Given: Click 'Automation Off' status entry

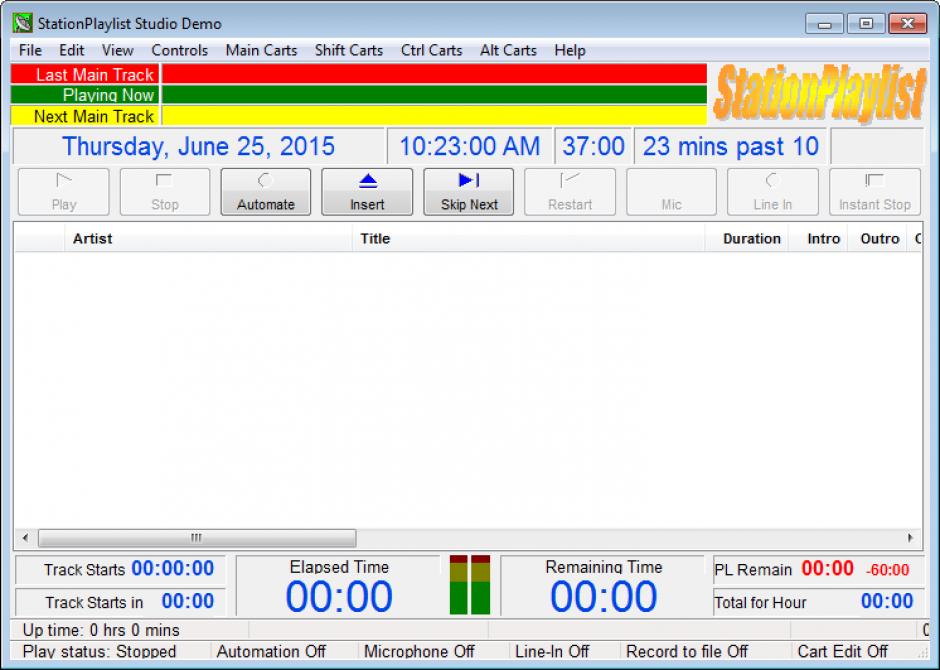Looking at the screenshot, I should [271, 651].
